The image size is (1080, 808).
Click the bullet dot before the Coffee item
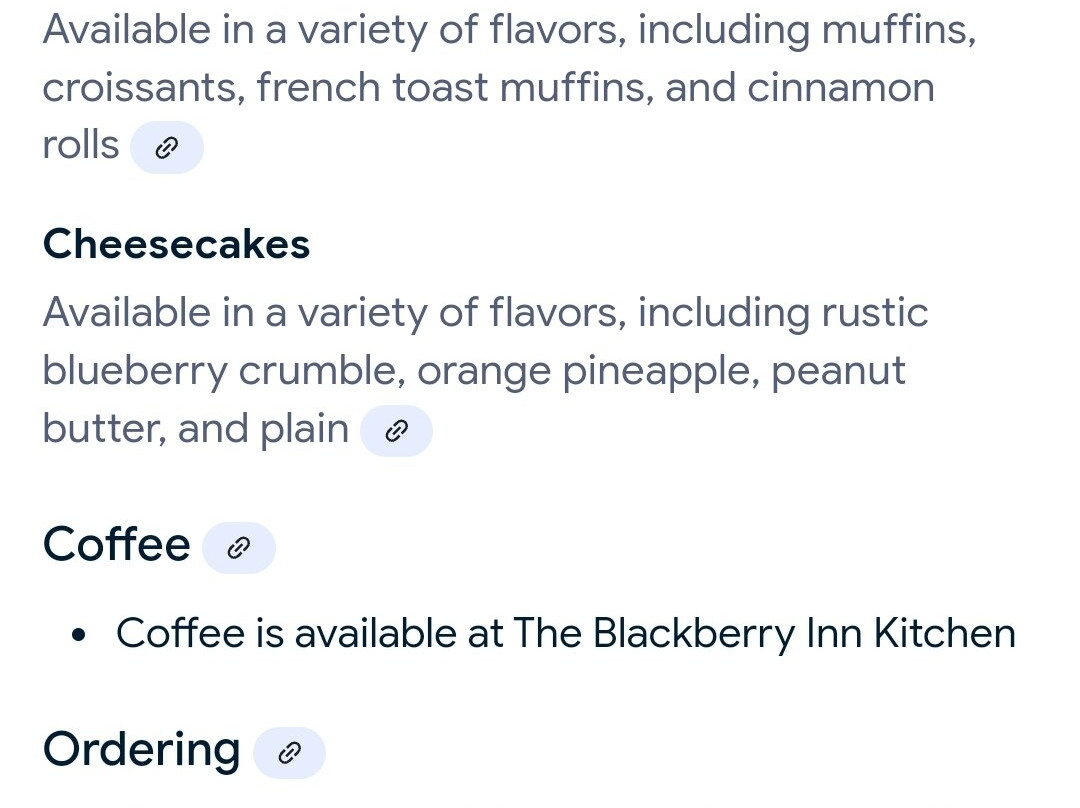[x=79, y=634]
